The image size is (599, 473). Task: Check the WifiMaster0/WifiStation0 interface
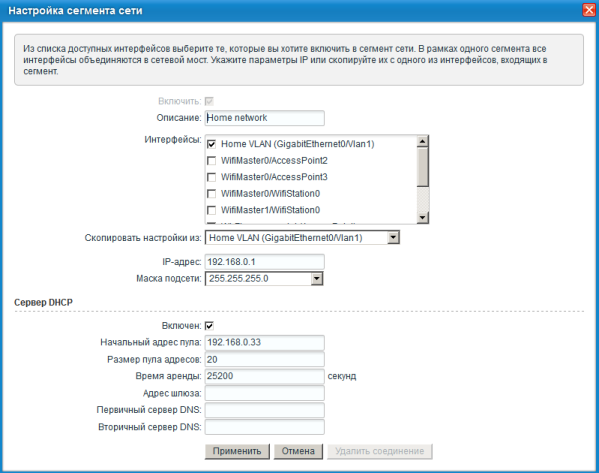pos(211,194)
